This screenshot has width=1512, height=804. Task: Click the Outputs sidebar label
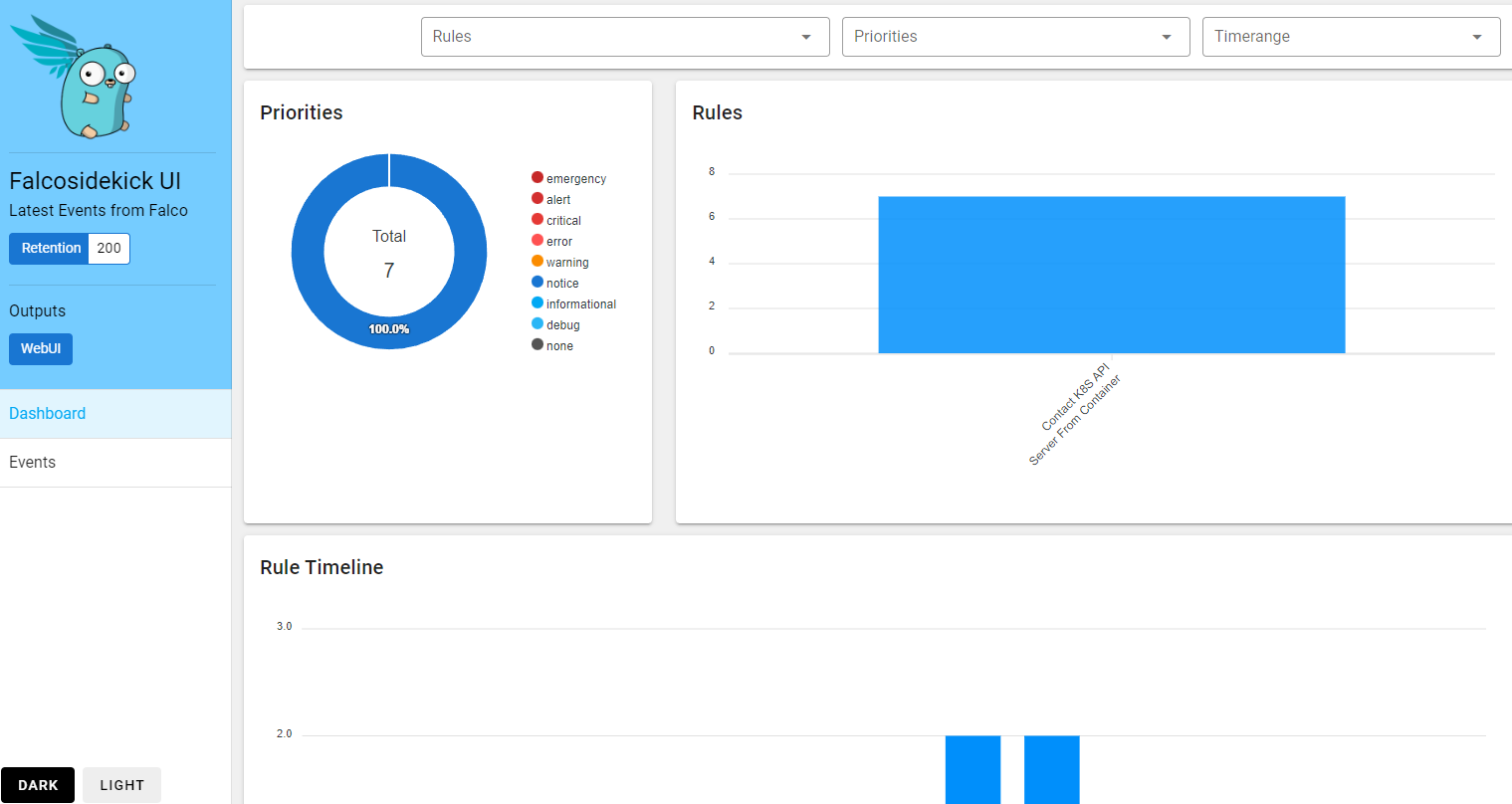pyautogui.click(x=38, y=311)
